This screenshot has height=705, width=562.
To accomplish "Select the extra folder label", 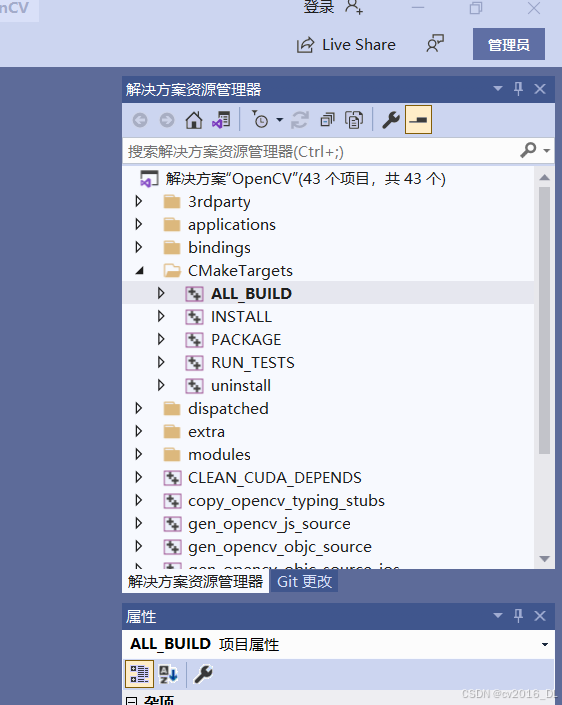I will pos(206,432).
